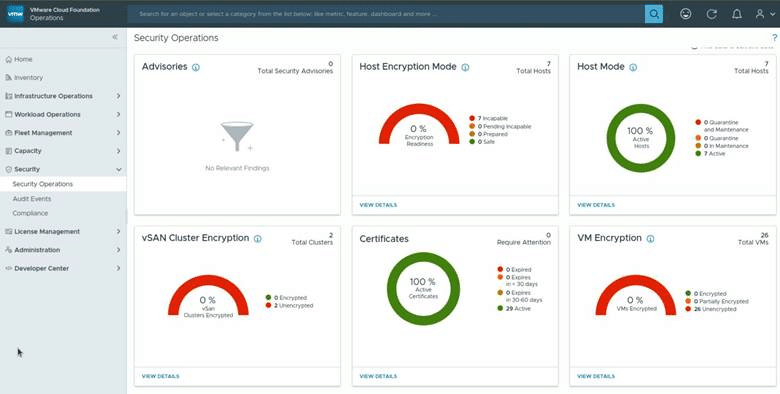The height and width of the screenshot is (394, 780).
Task: Click the Capacity icon in the sidebar
Action: [x=8, y=151]
